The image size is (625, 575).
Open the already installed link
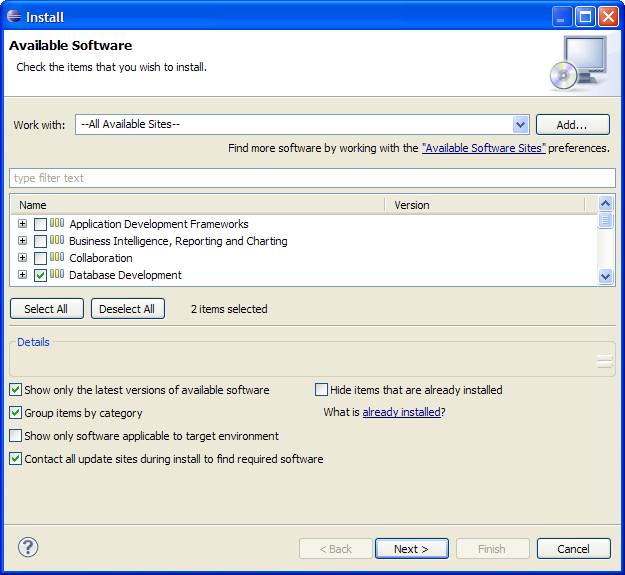(401, 412)
